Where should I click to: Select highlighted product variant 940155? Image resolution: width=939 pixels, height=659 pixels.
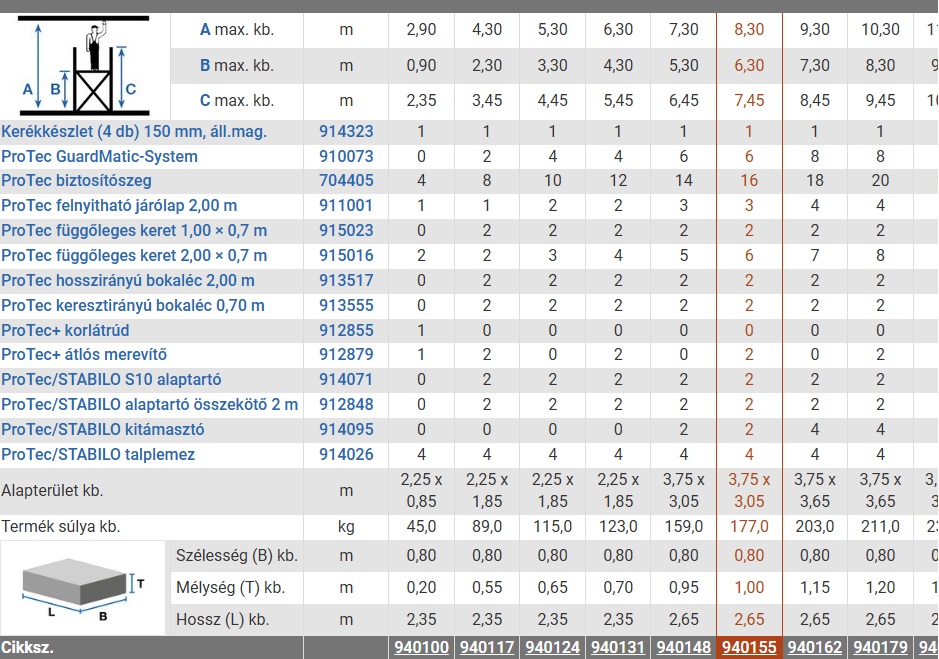coord(749,648)
